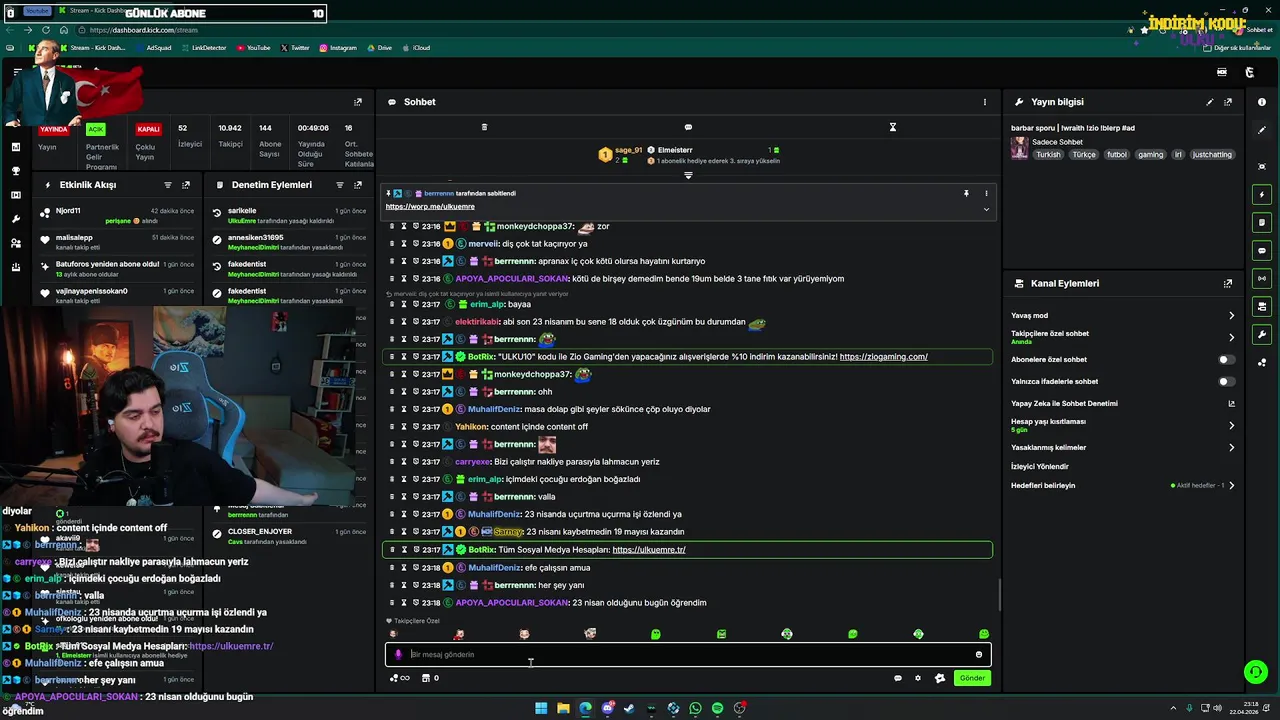
Task: Open the pinned worp.me/ulkuemre link
Action: [x=430, y=207]
